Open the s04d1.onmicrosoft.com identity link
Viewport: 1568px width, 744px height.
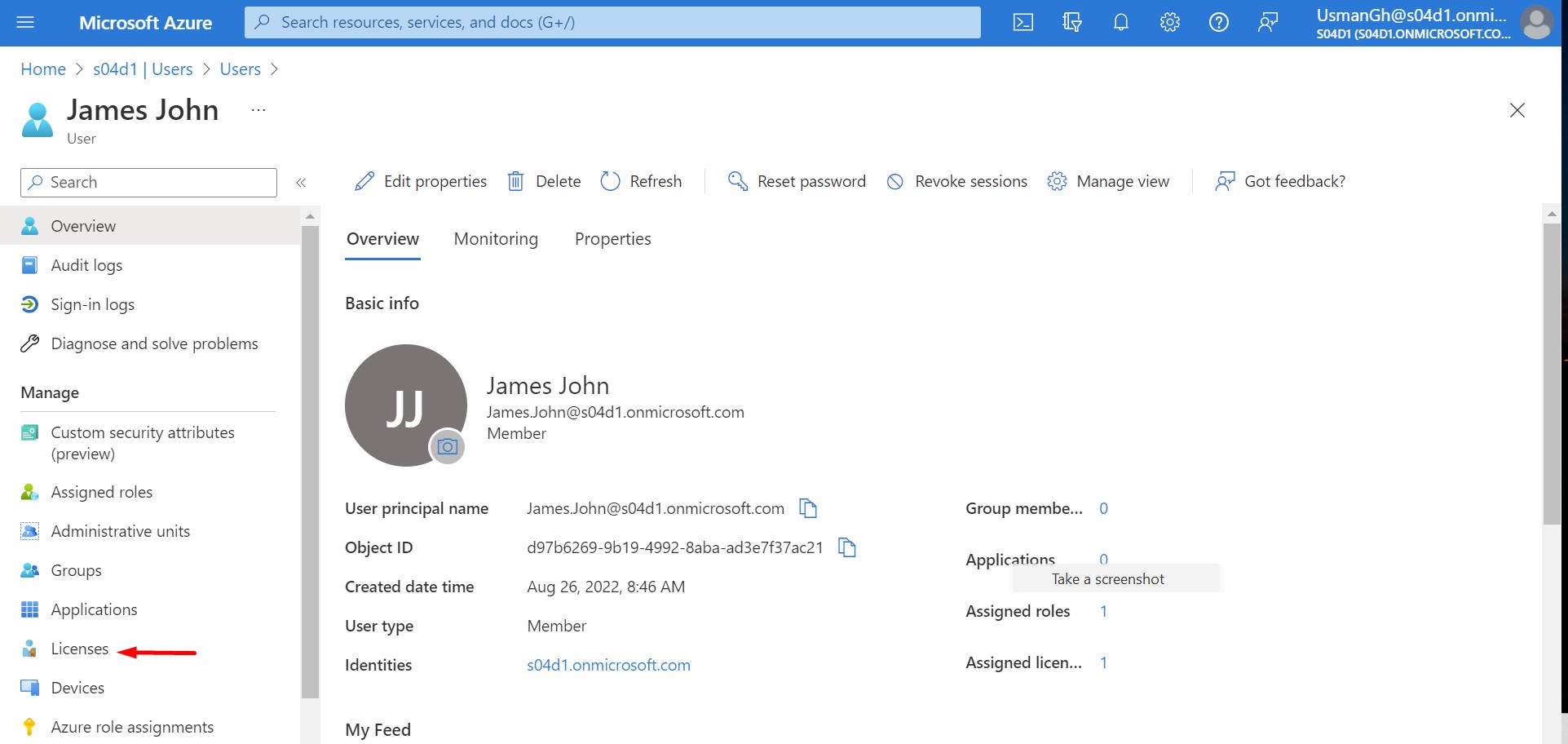(x=608, y=664)
